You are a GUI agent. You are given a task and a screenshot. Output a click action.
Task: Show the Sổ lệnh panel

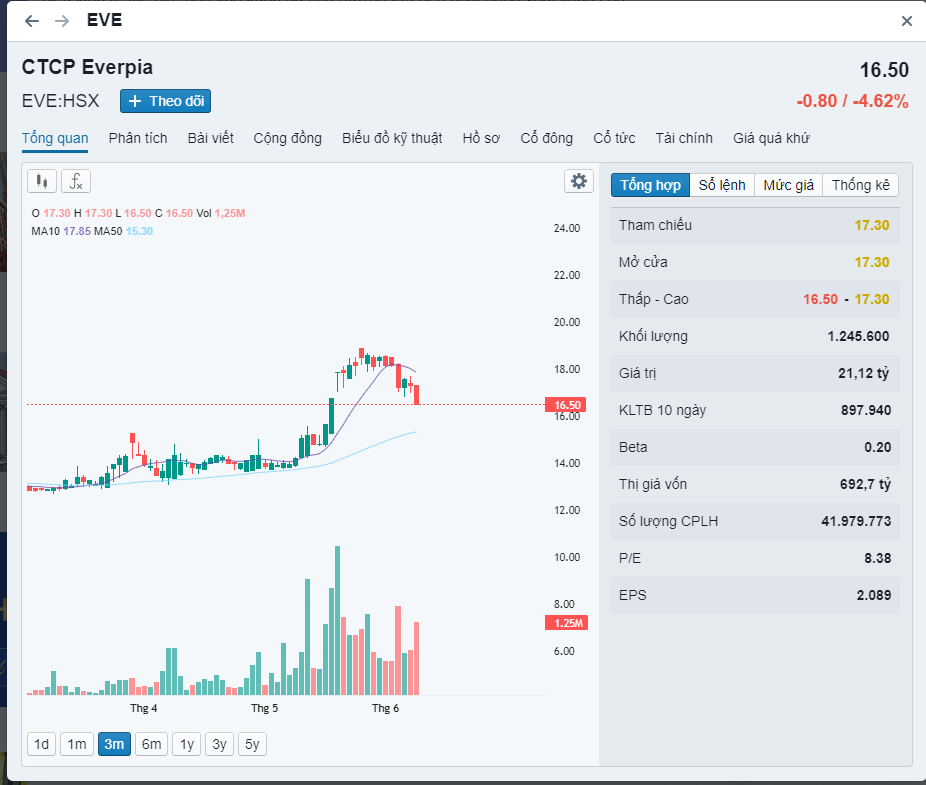click(x=722, y=185)
